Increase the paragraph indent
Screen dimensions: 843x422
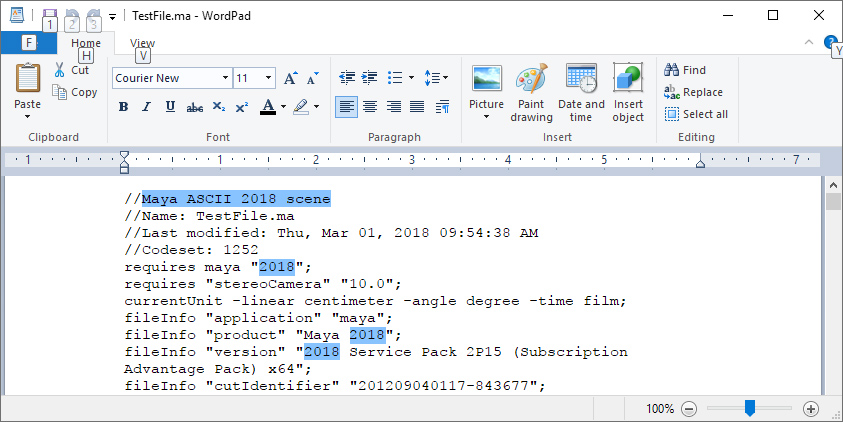pos(369,78)
